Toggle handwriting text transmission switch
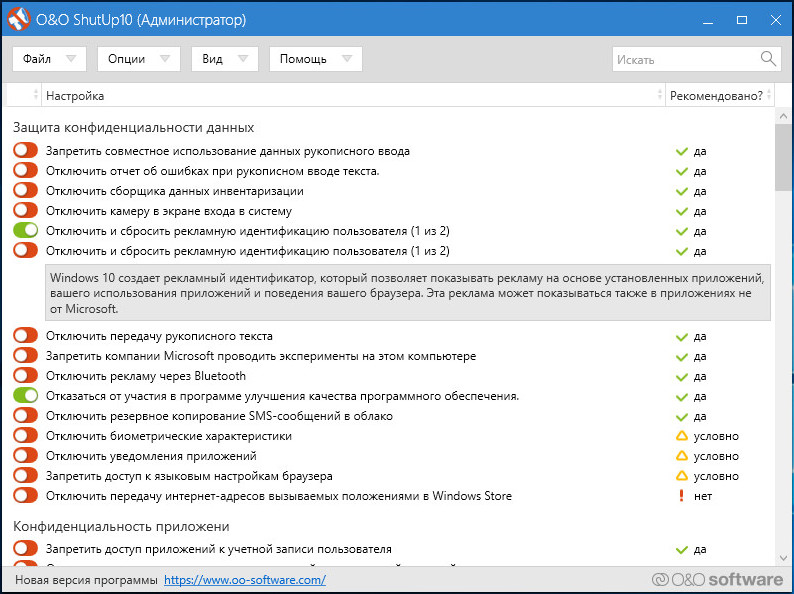The height and width of the screenshot is (594, 794). (25, 335)
